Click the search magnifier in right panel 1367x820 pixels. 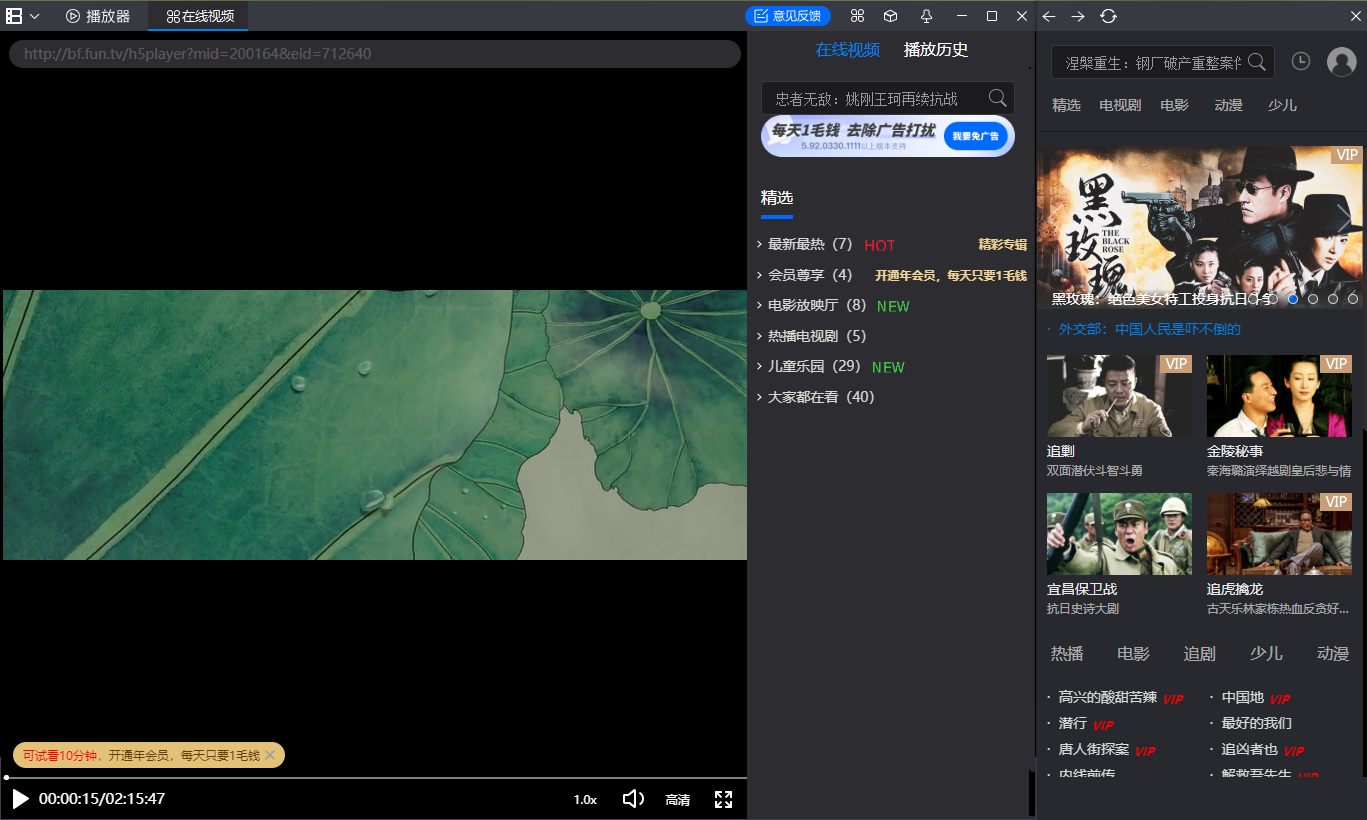[x=1258, y=61]
